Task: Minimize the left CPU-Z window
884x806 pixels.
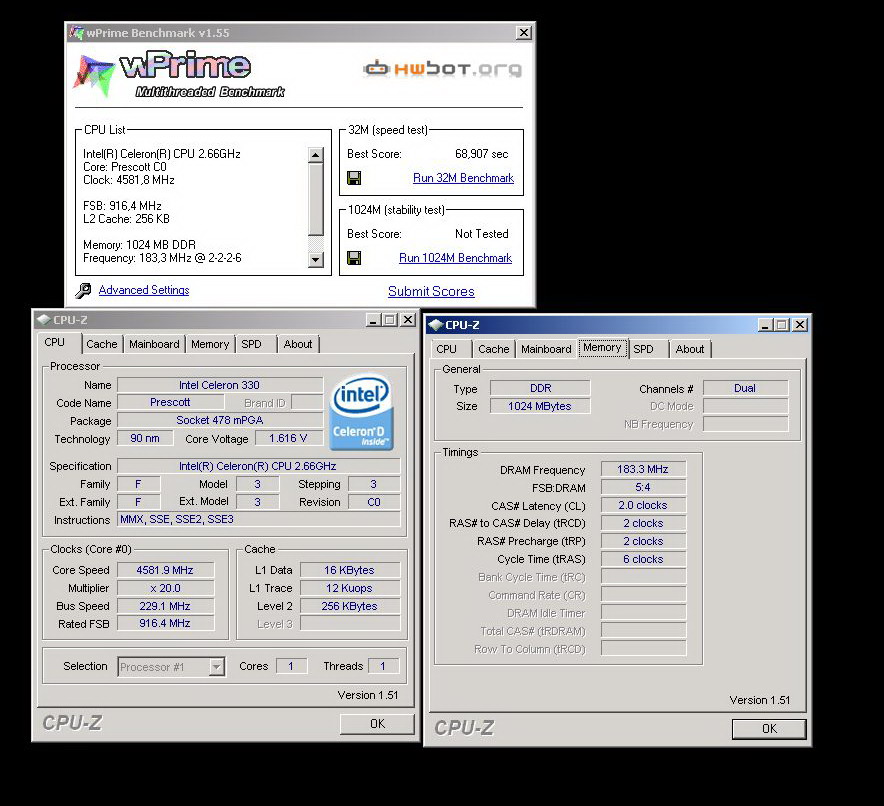Action: coord(373,320)
